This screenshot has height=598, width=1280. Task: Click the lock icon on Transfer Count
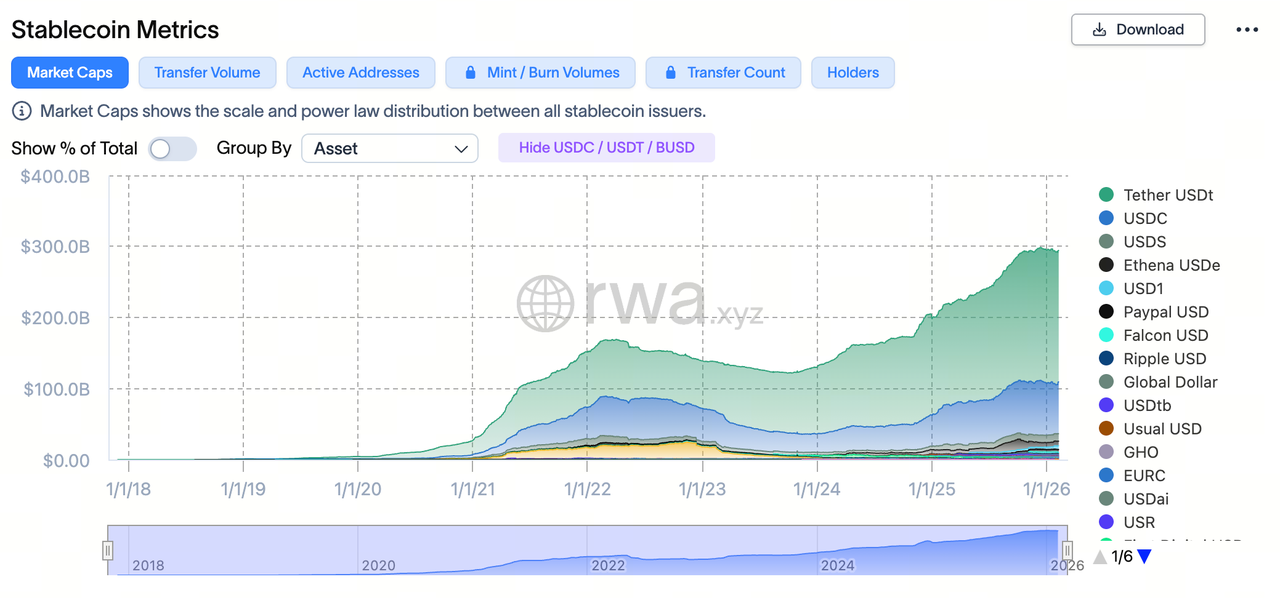pos(669,73)
